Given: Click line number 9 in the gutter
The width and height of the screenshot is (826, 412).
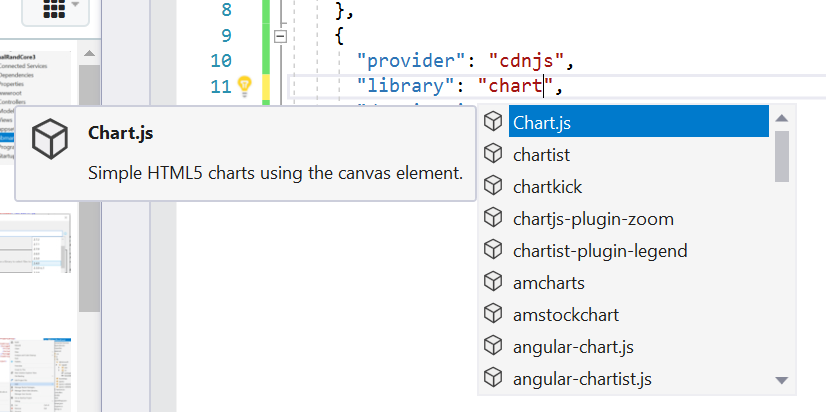Looking at the screenshot, I should [x=227, y=36].
